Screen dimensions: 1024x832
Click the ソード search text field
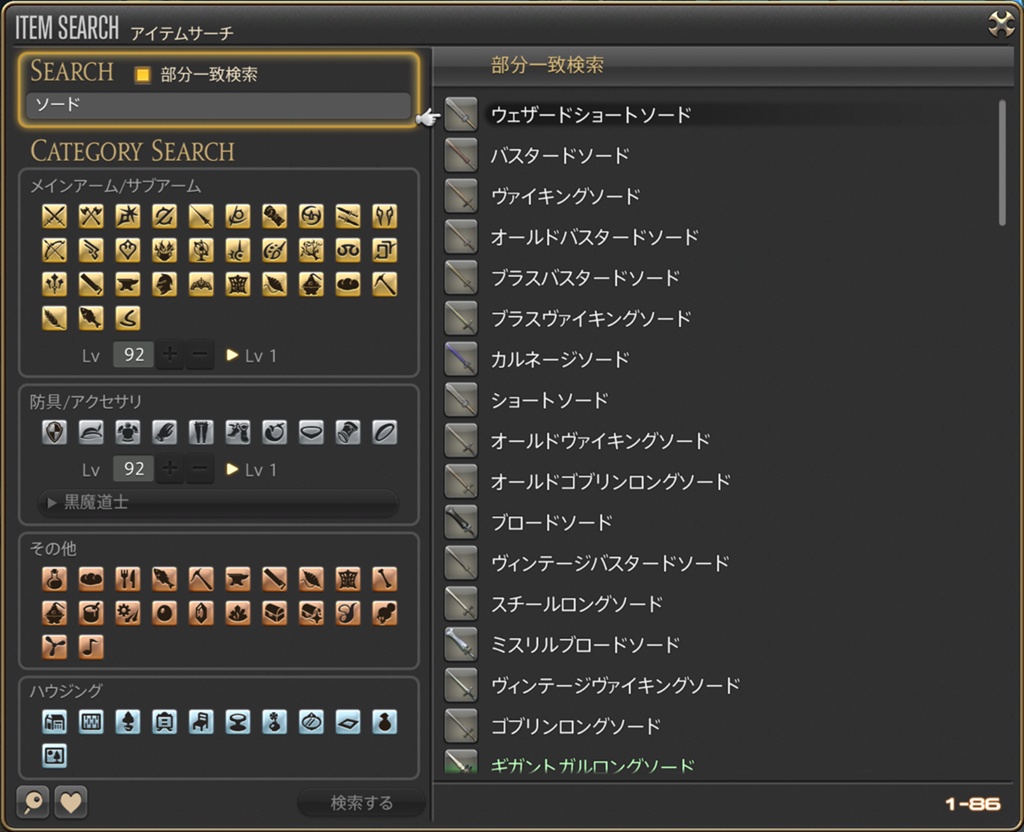[x=218, y=105]
